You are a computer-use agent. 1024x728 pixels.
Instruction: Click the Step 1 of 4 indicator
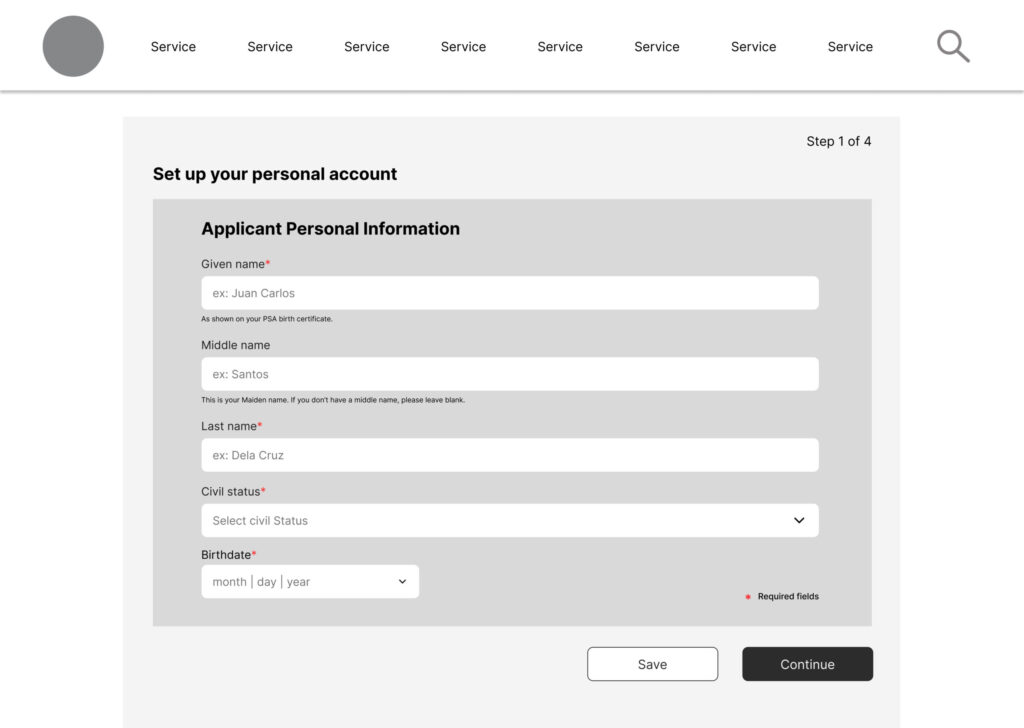(838, 141)
